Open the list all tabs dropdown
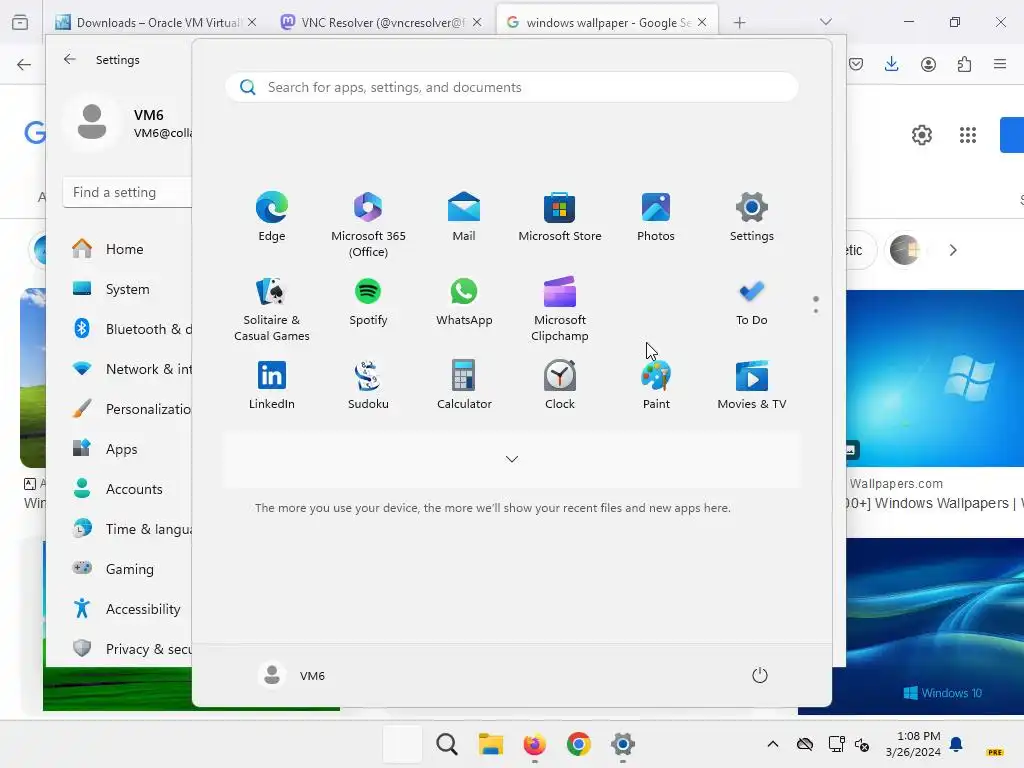Viewport: 1024px width, 768px height. click(825, 22)
